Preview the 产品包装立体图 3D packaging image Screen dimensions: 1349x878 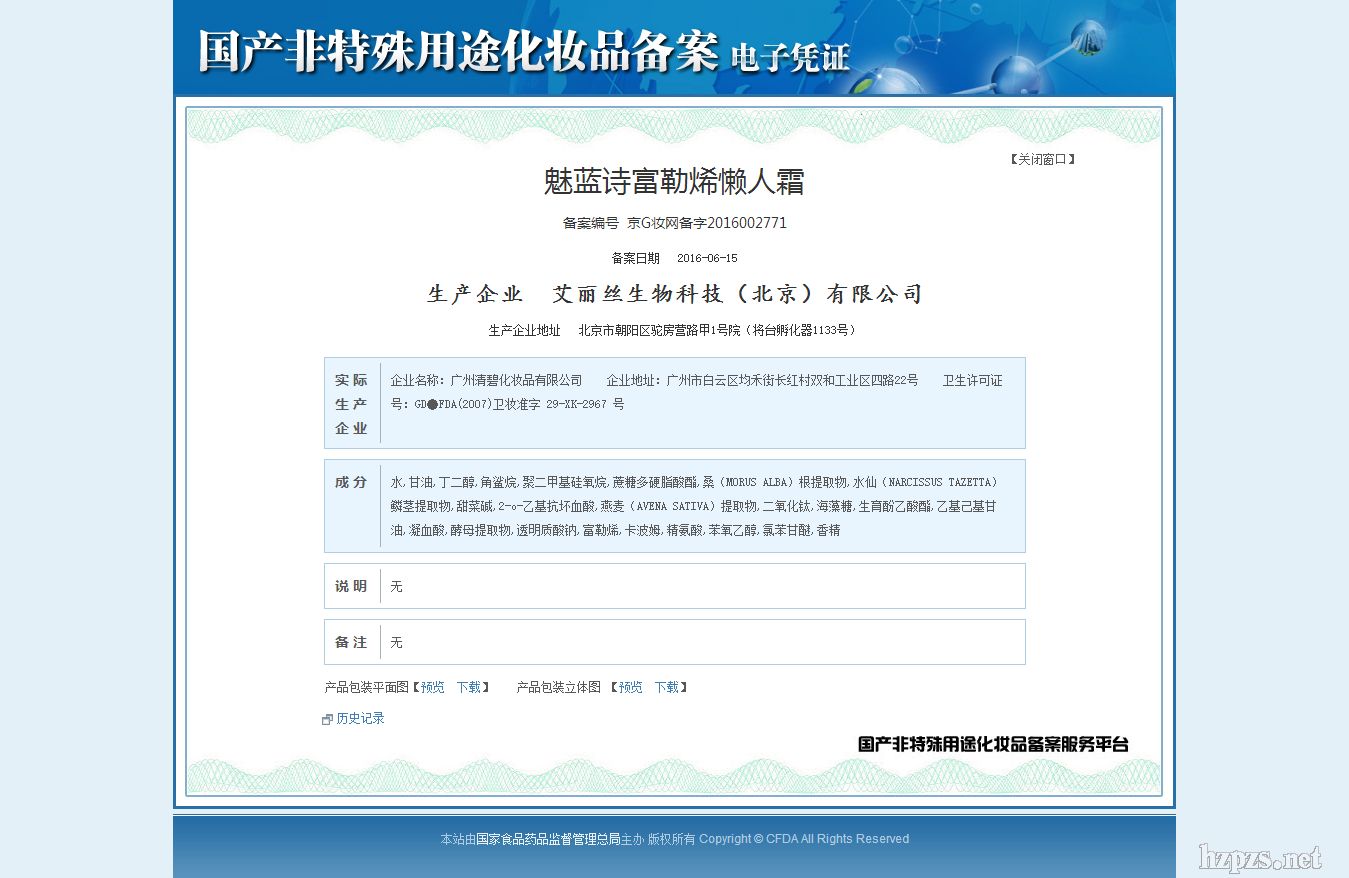point(630,687)
